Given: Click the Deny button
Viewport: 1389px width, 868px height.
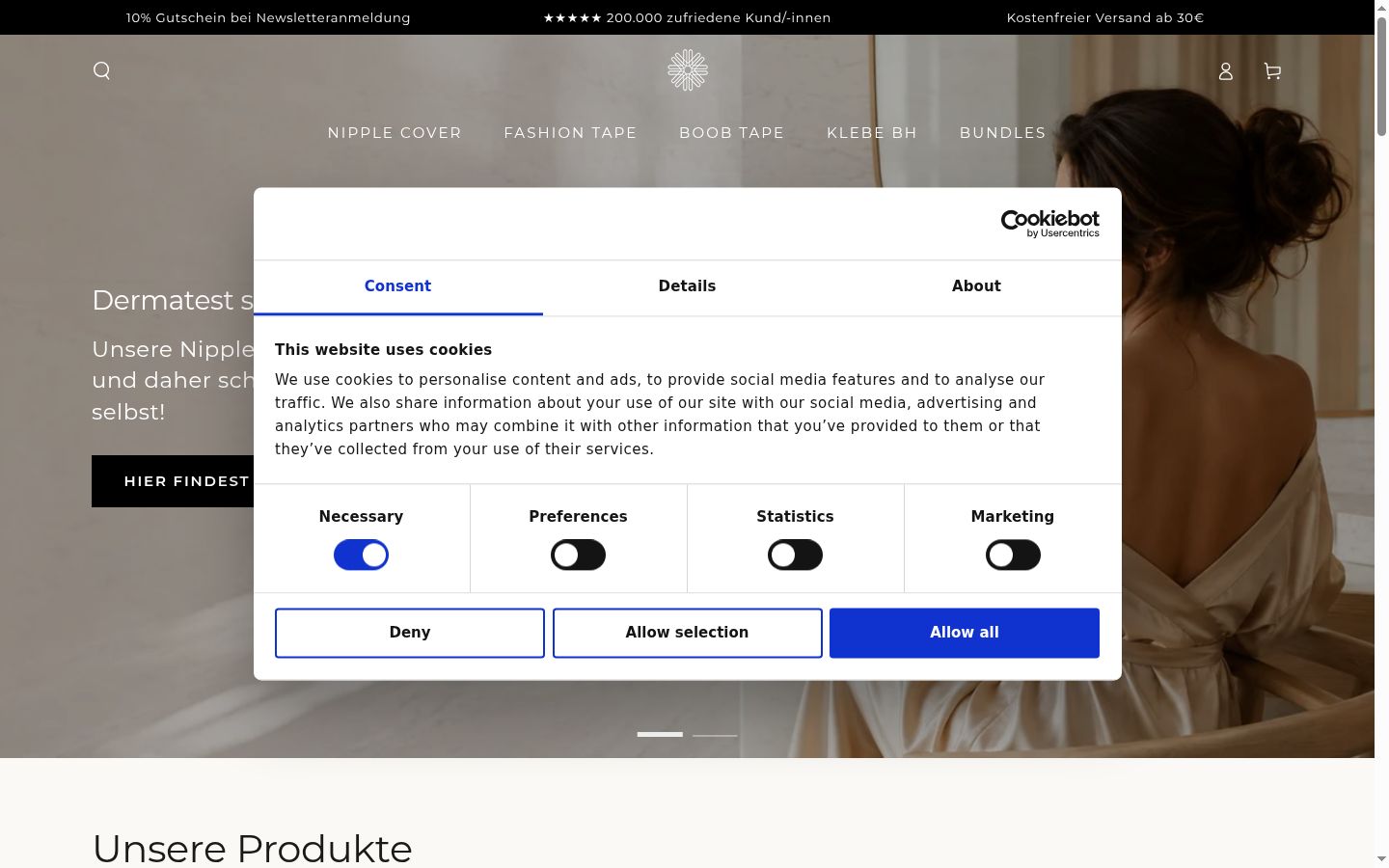Looking at the screenshot, I should click(x=410, y=633).
